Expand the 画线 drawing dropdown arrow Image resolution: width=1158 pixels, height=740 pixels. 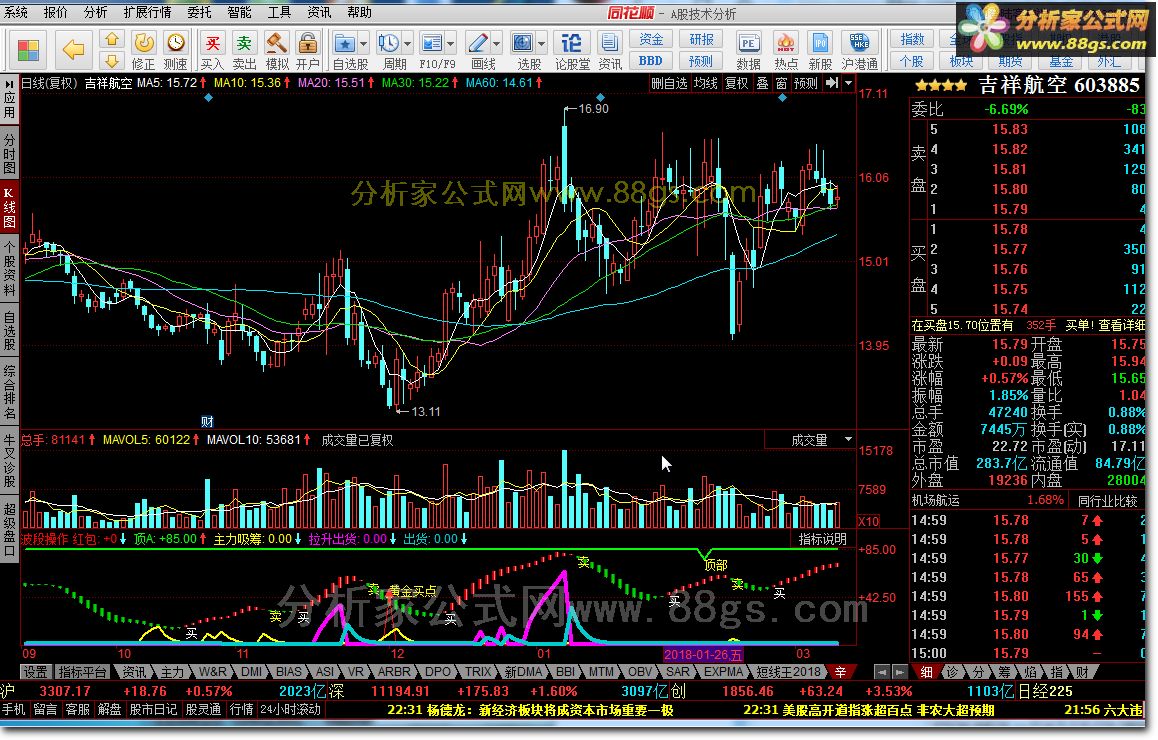click(x=496, y=44)
